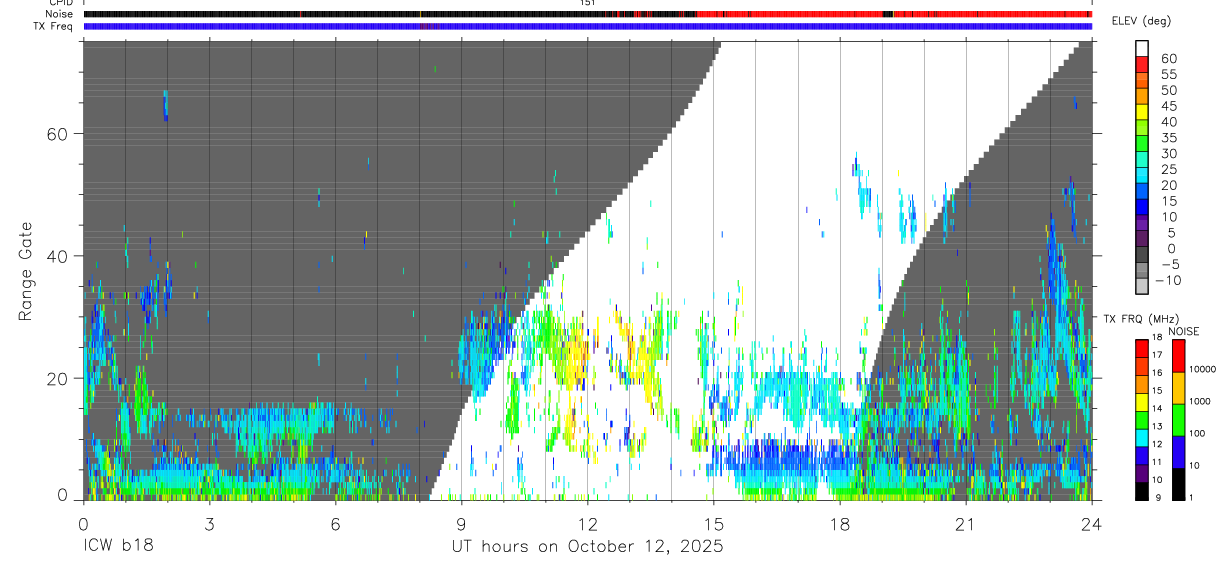Click x-axis tick label '3'
The image size is (1228, 567).
coord(209,523)
